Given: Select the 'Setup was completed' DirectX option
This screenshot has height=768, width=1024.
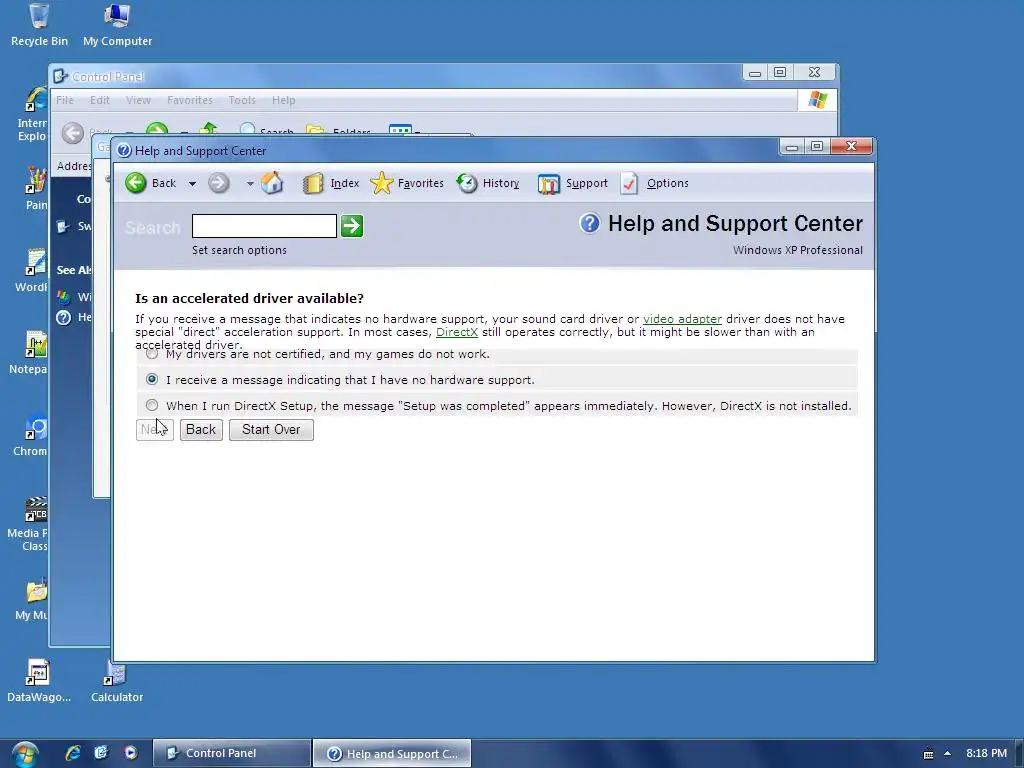Looking at the screenshot, I should point(152,406).
